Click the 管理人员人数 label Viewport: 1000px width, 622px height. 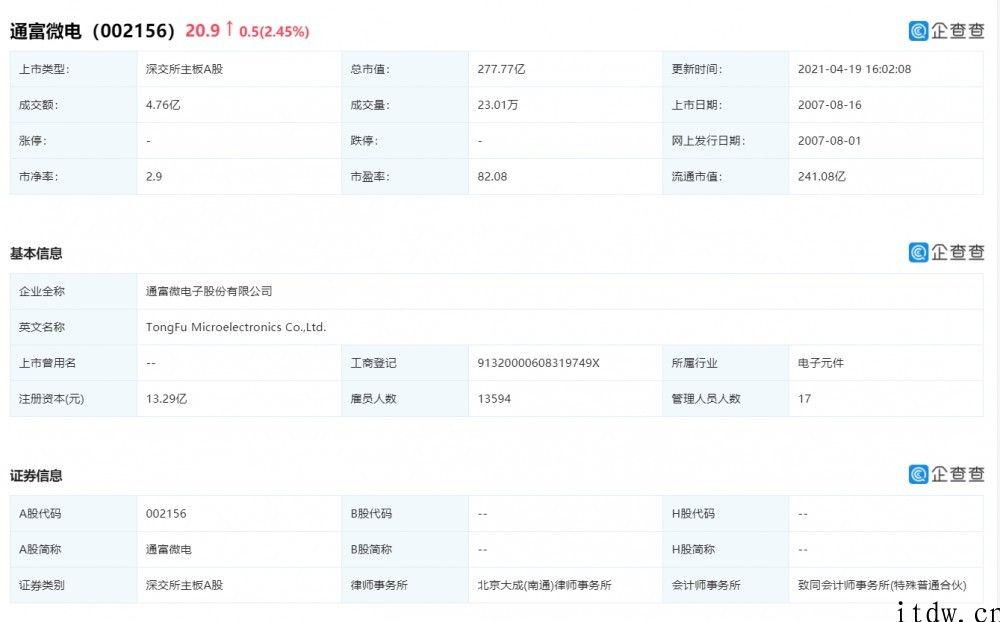pyautogui.click(x=705, y=398)
